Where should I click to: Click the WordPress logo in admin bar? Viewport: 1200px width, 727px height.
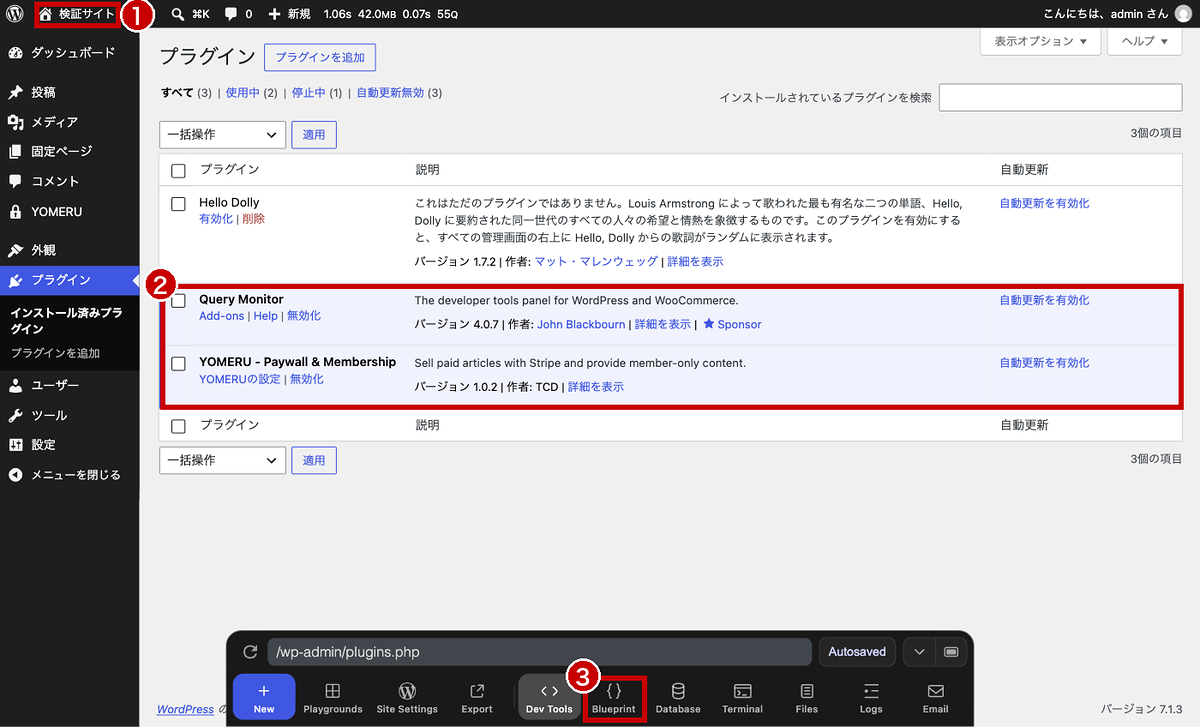pyautogui.click(x=15, y=14)
